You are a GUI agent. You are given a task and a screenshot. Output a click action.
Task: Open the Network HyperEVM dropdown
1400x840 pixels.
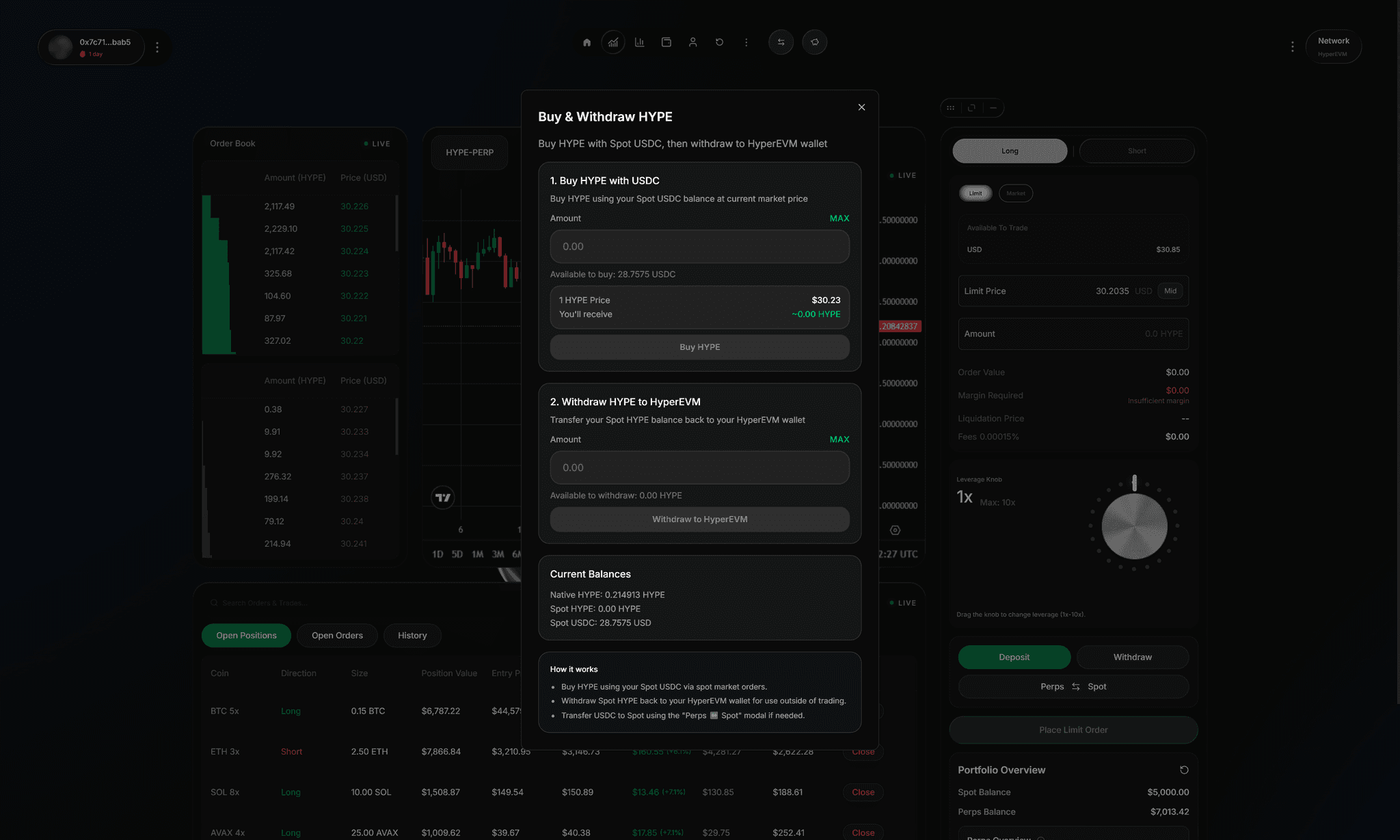coord(1333,46)
